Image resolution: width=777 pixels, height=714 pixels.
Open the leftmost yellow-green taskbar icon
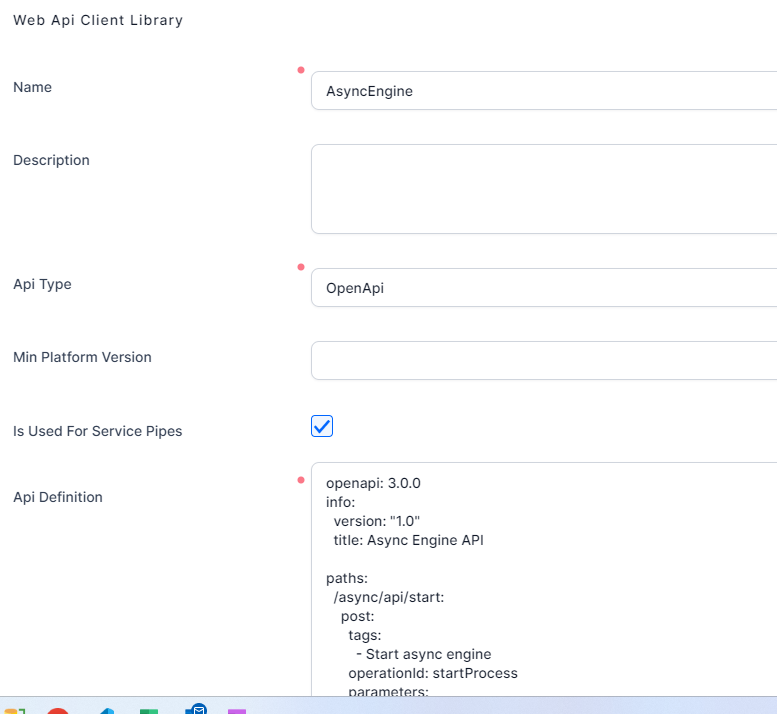(14, 710)
